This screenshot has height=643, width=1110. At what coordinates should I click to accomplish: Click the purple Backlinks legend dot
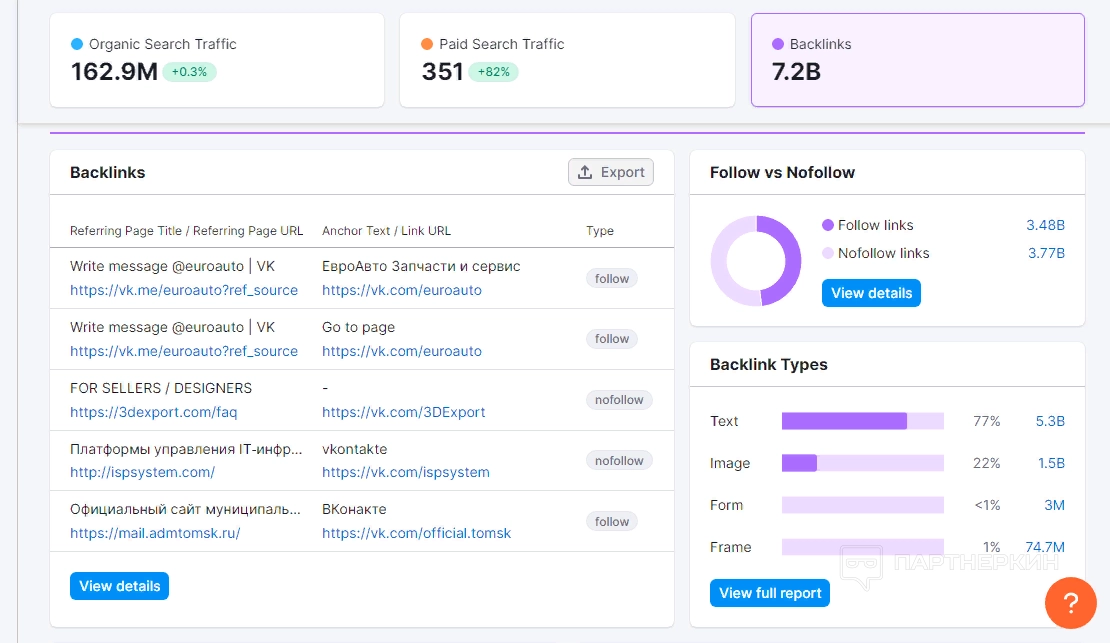coord(778,44)
